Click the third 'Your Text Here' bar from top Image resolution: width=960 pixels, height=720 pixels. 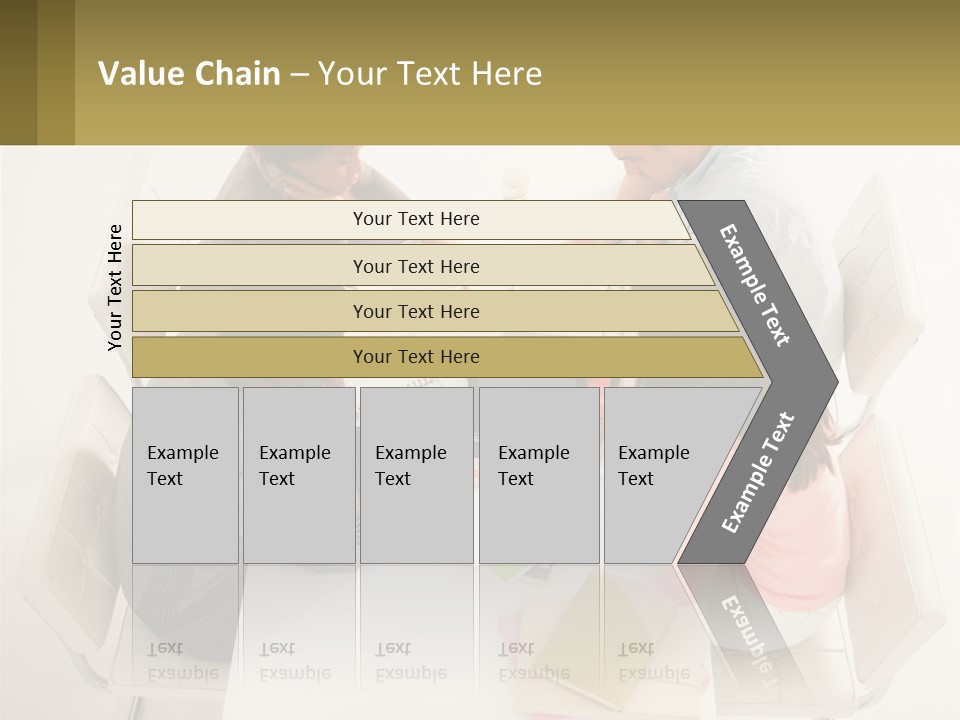coord(416,311)
